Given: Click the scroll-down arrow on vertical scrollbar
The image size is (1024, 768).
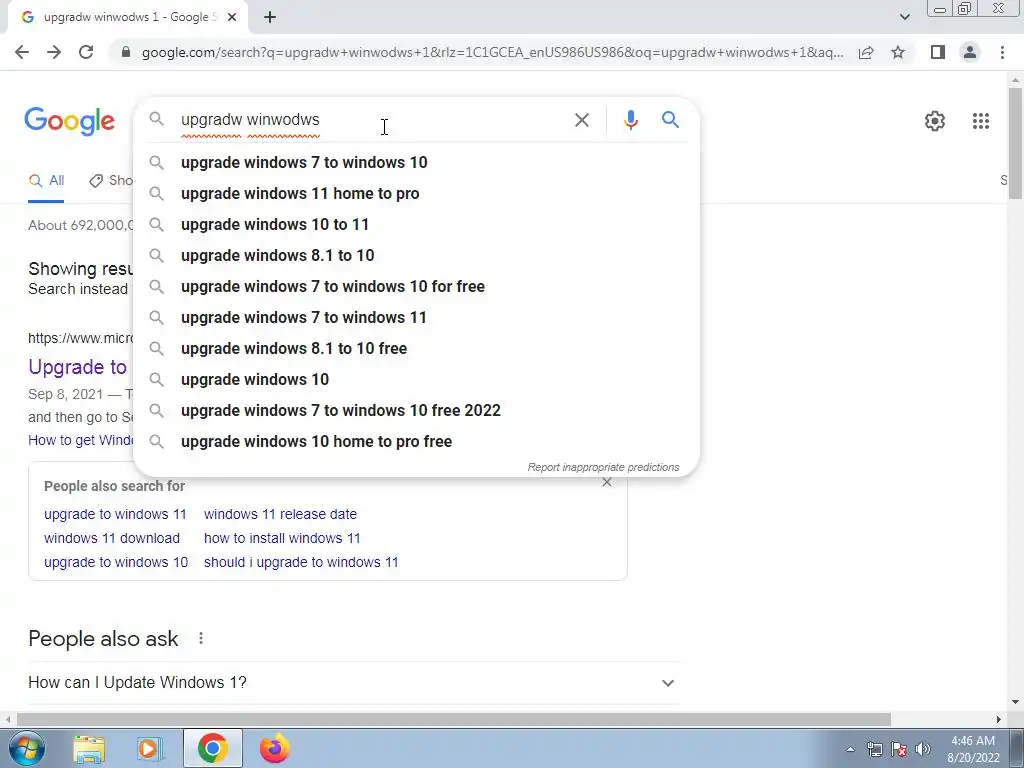Looking at the screenshot, I should click(x=1015, y=702).
